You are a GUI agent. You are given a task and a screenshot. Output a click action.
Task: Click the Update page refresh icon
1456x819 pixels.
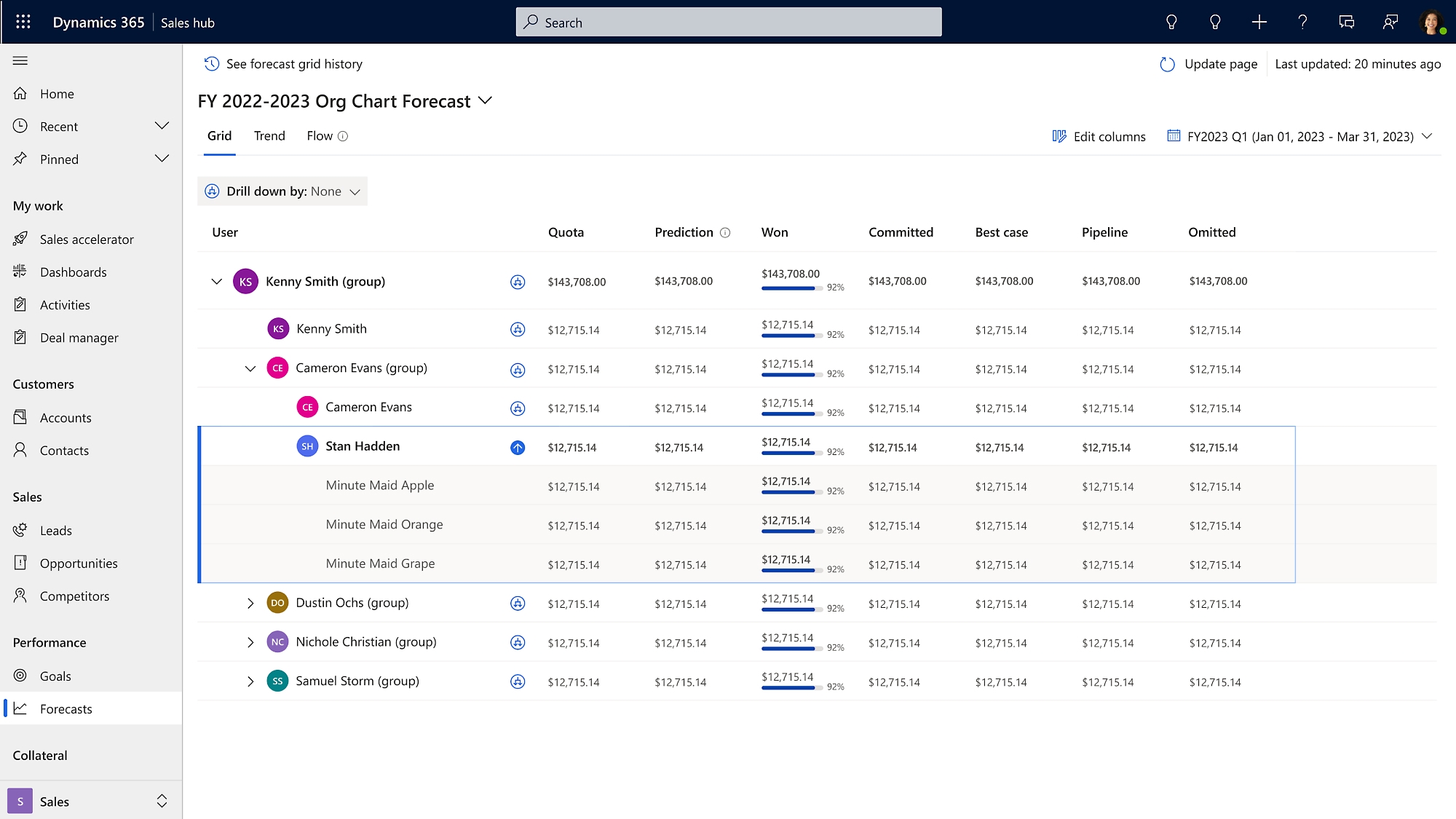click(x=1167, y=63)
